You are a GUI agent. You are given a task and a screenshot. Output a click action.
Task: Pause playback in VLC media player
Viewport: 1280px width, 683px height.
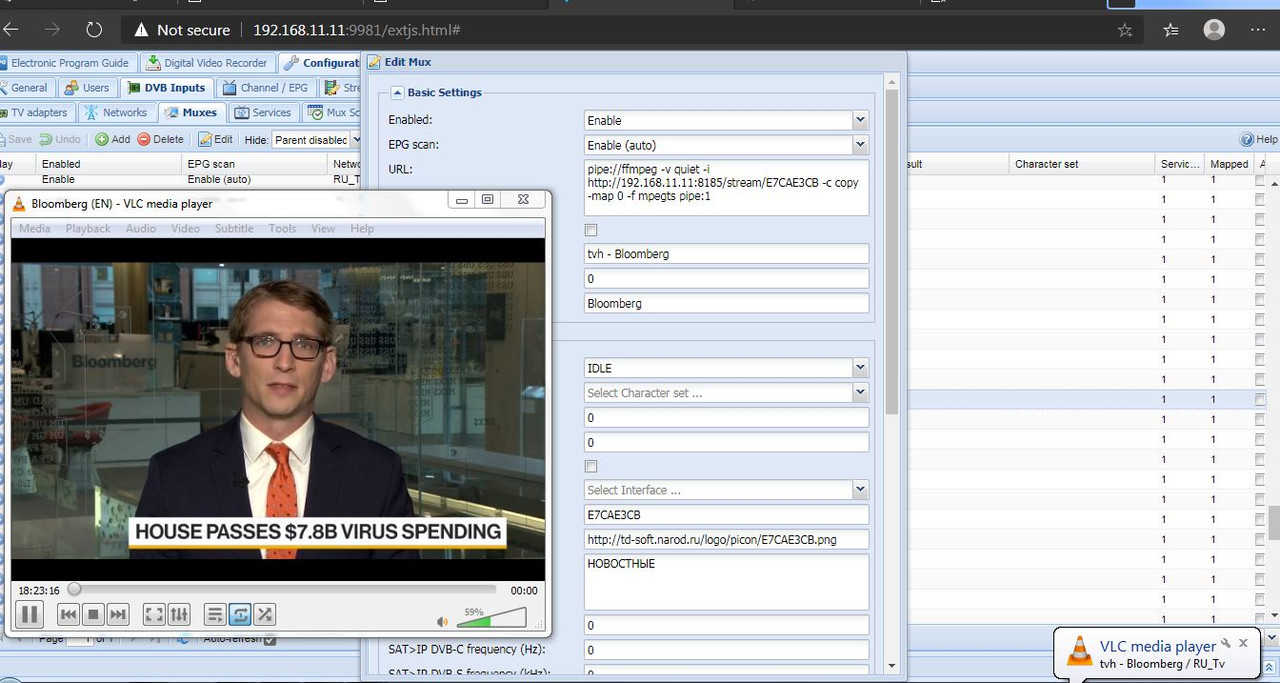pos(29,614)
